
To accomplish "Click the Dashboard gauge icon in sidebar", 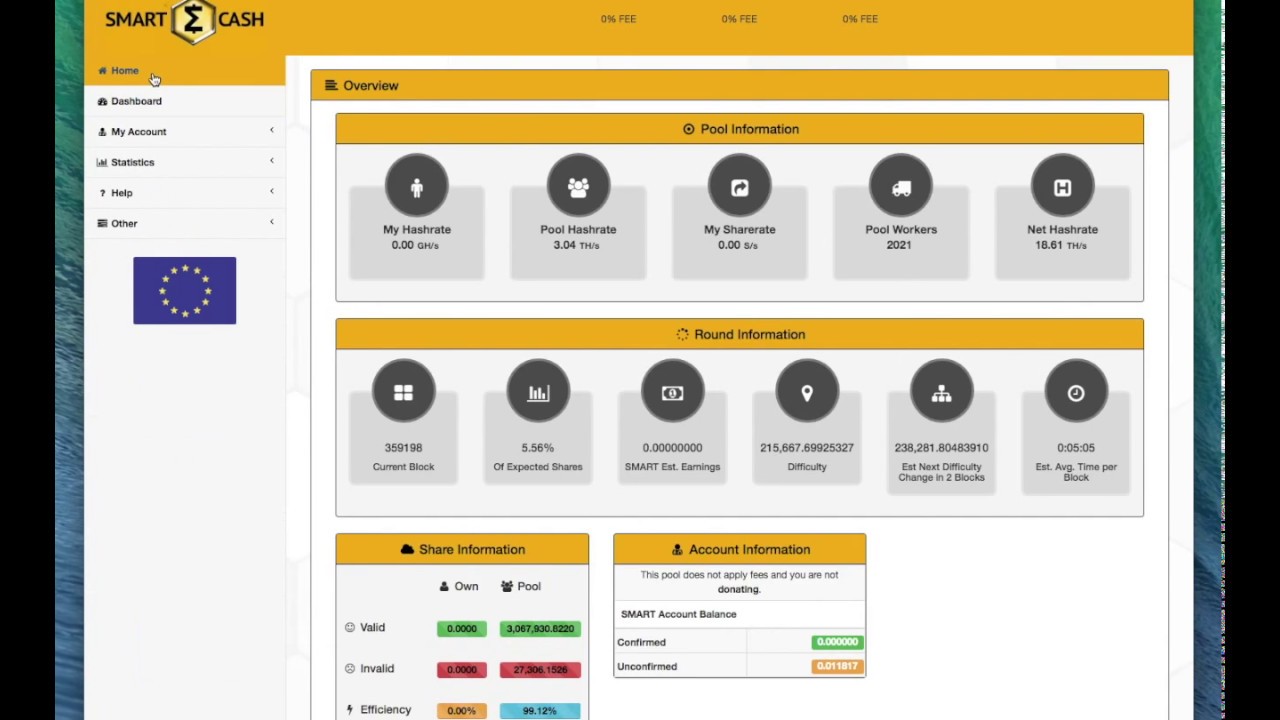I will coord(102,101).
